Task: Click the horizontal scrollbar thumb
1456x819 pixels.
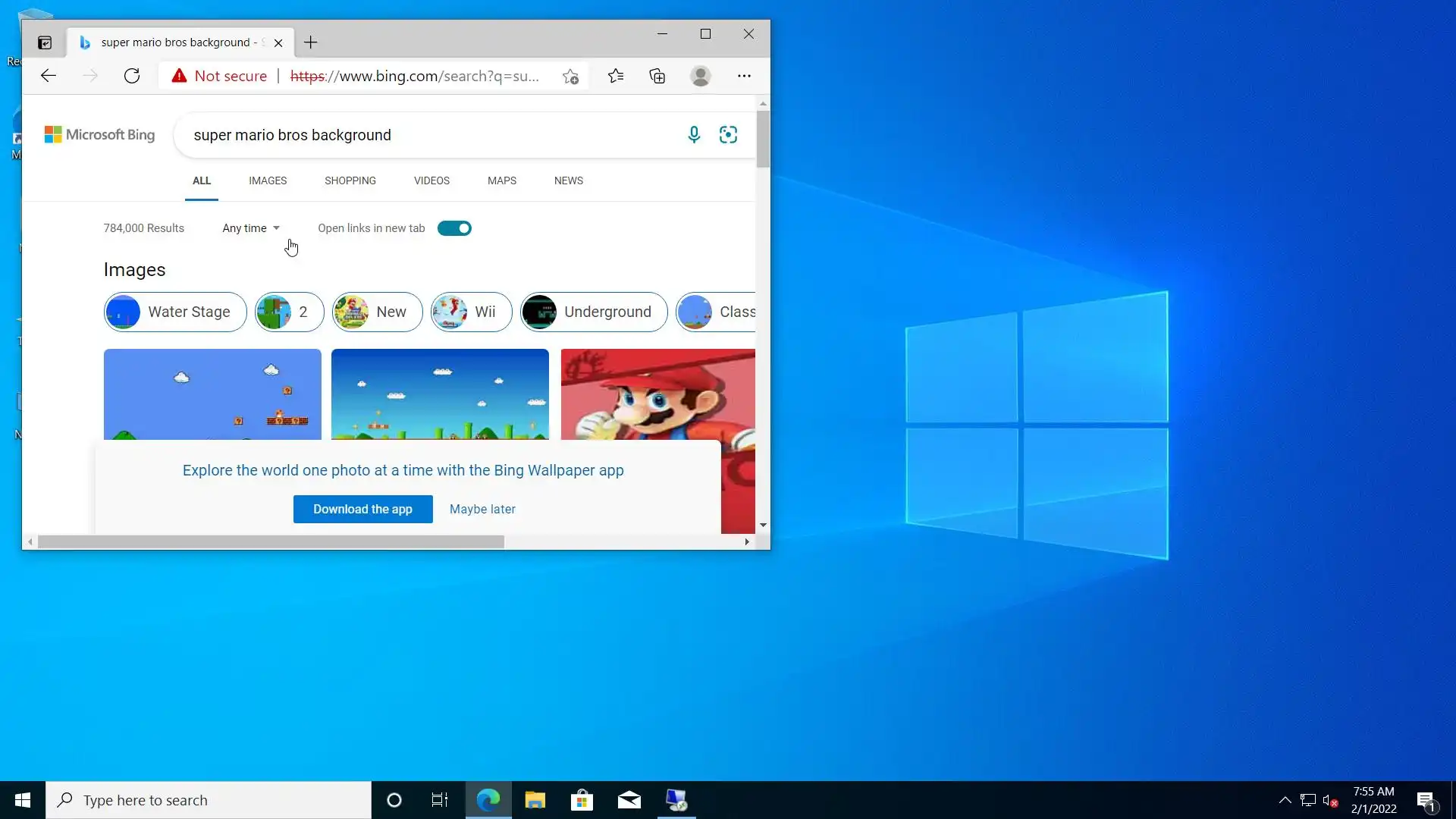Action: pos(271,541)
